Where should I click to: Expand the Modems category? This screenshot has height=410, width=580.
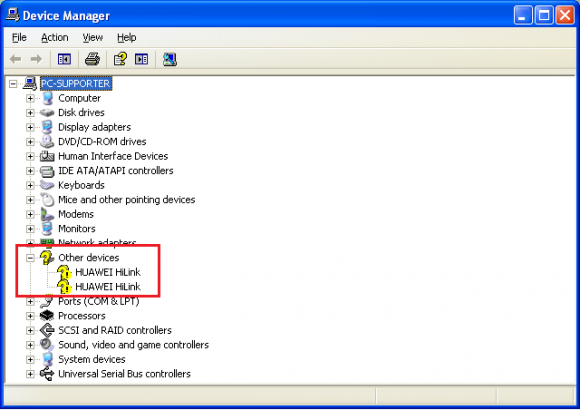point(30,214)
